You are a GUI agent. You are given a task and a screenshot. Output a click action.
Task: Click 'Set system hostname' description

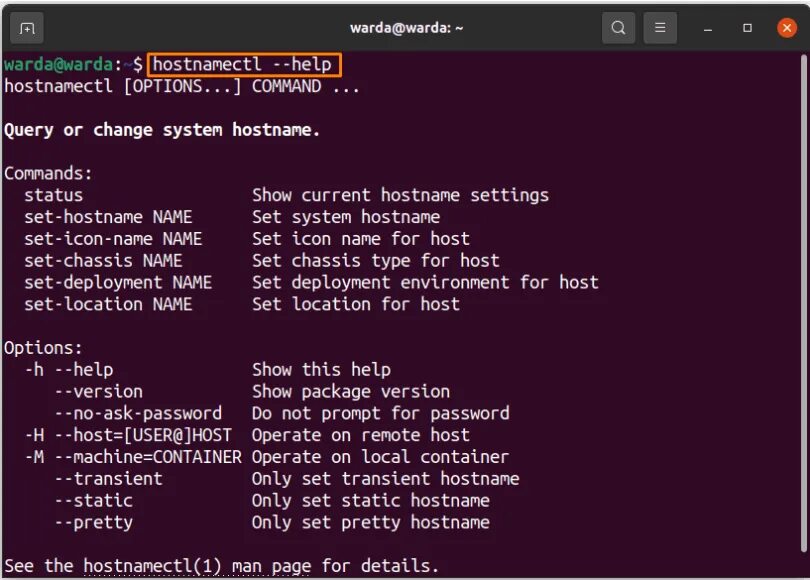346,217
